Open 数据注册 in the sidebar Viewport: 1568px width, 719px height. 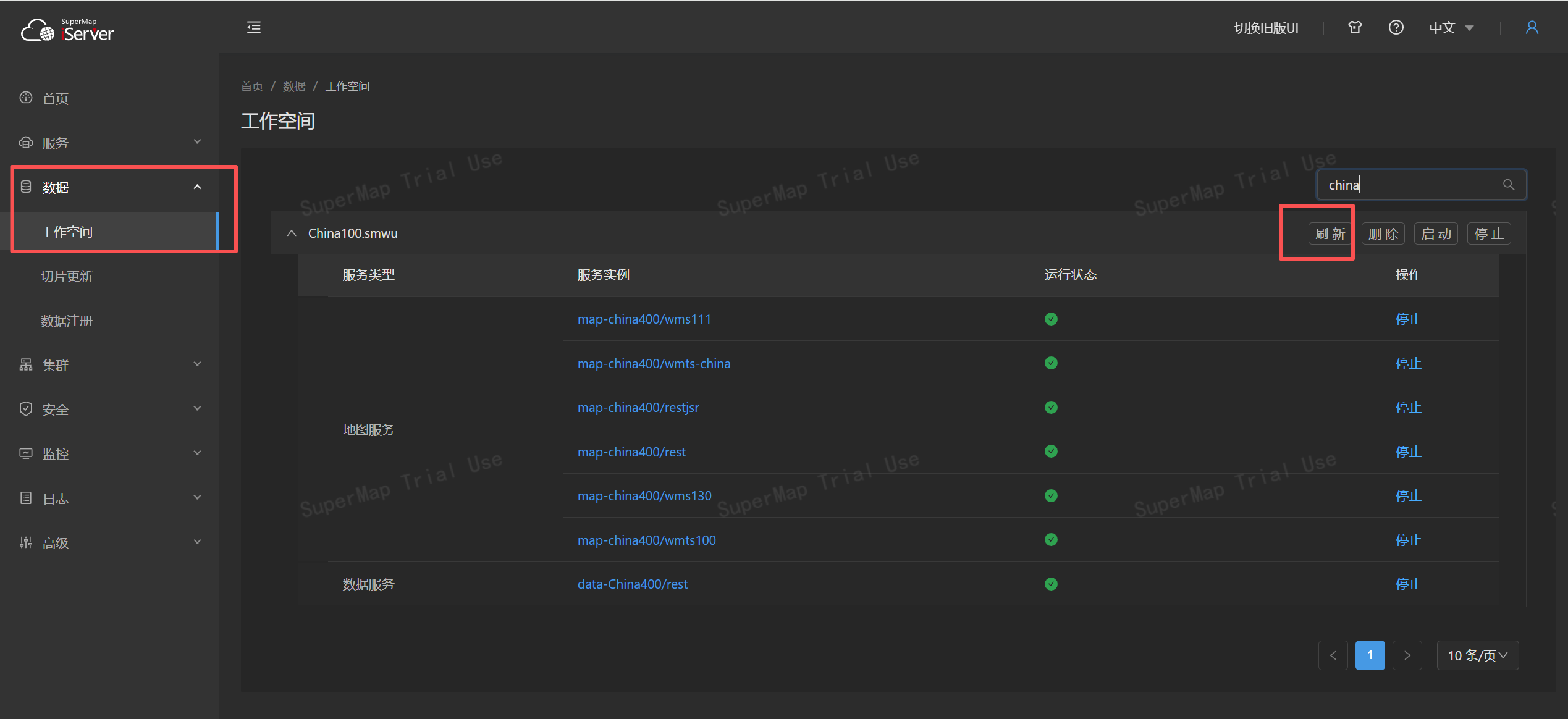click(x=67, y=321)
